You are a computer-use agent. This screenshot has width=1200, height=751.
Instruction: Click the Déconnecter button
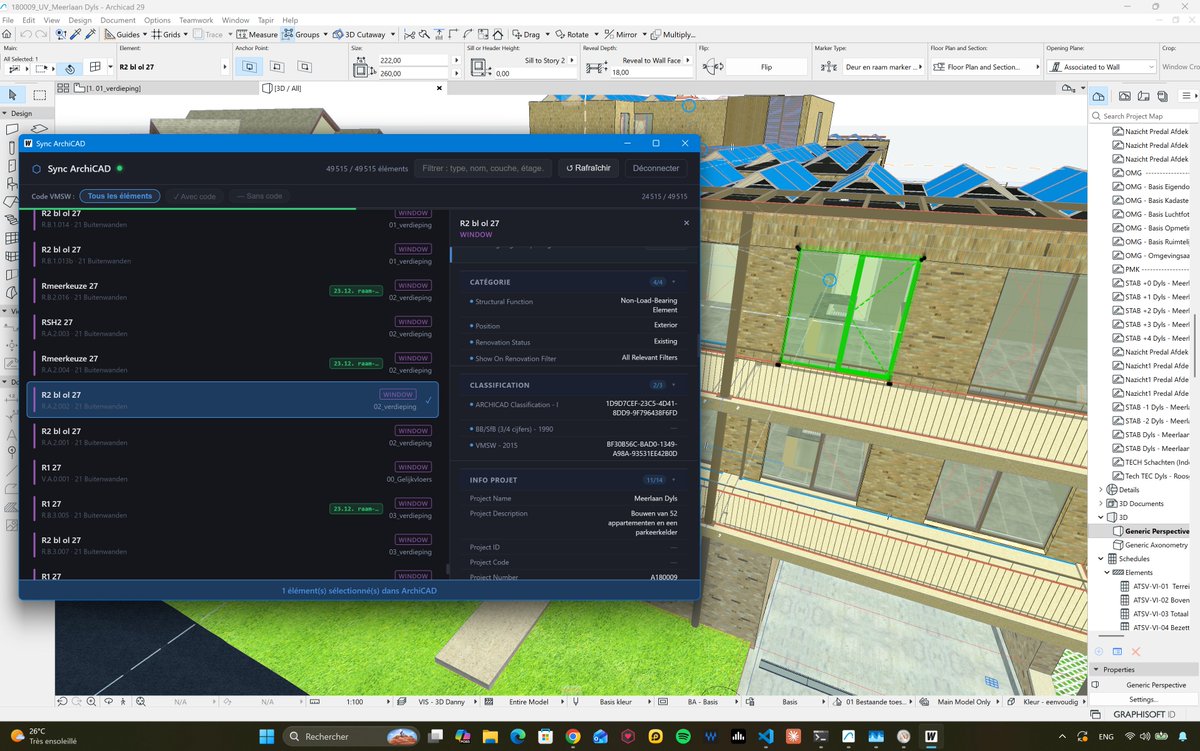(x=656, y=168)
